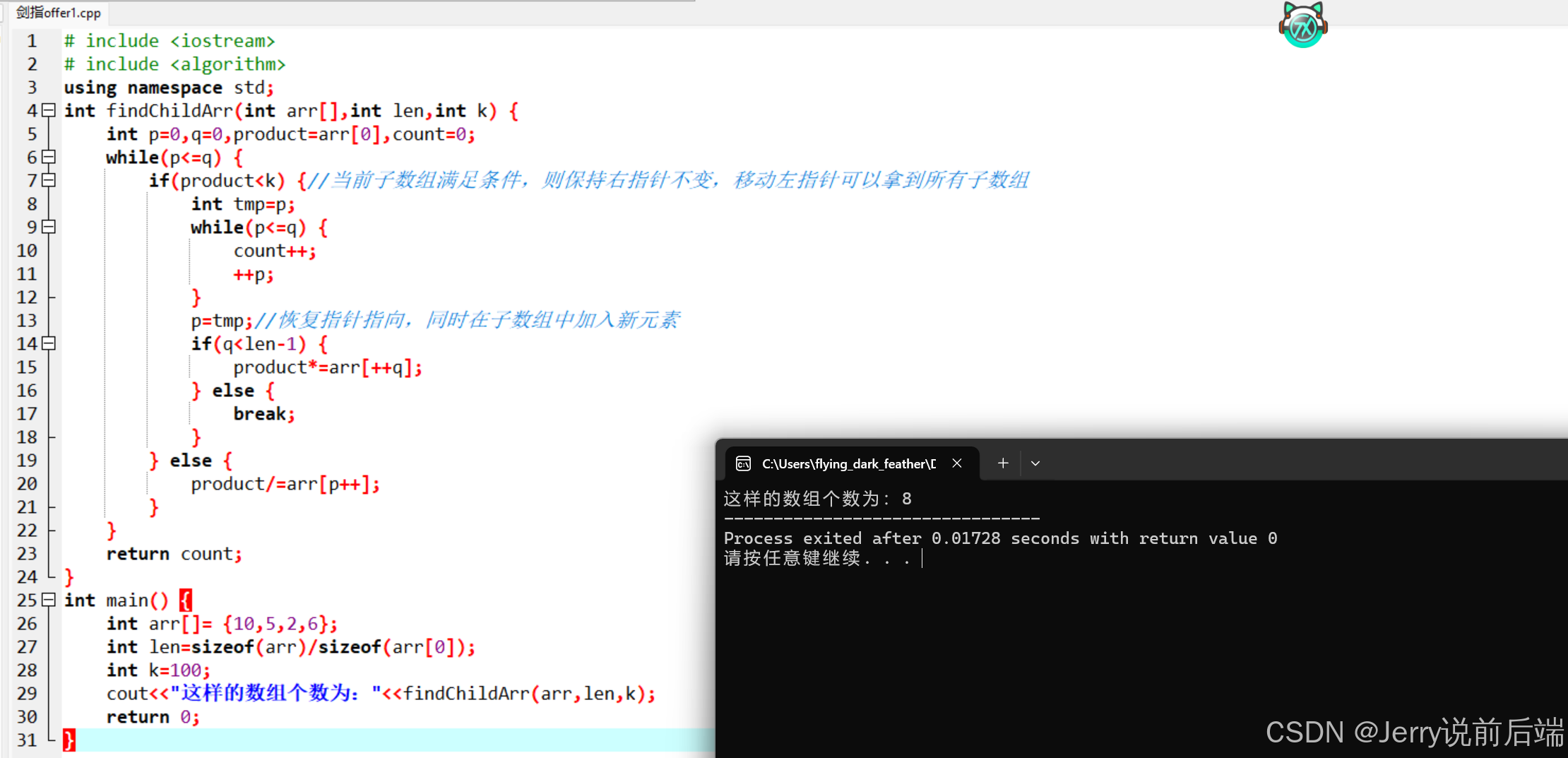Click 'p=tmp;' statement on line 13

tap(222, 321)
